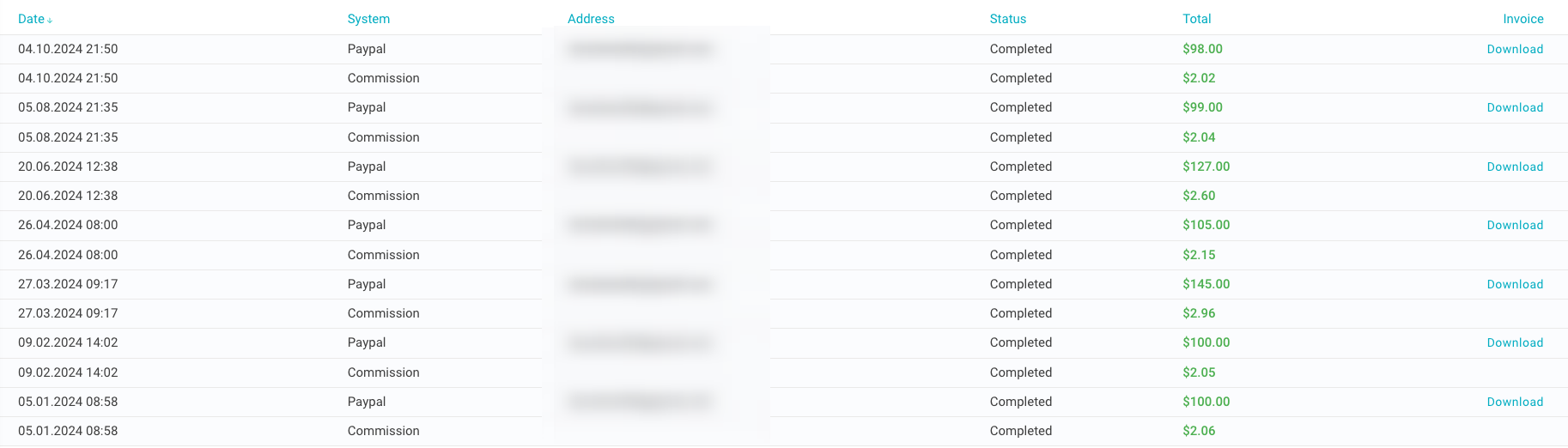Select the $2.60 Commission total
Image resolution: width=1568 pixels, height=448 pixels.
(1199, 196)
